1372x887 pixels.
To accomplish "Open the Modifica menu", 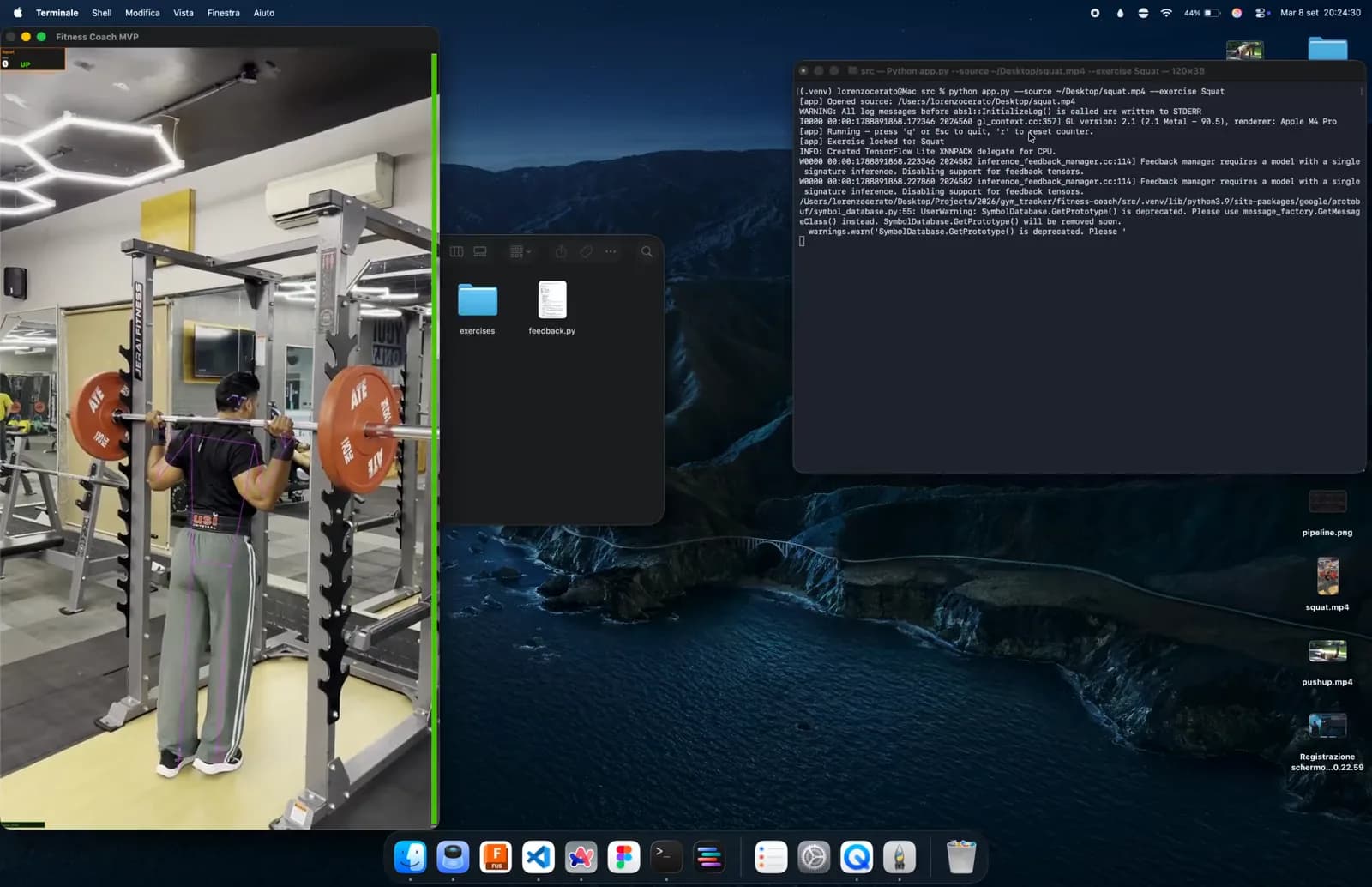I will (x=142, y=13).
